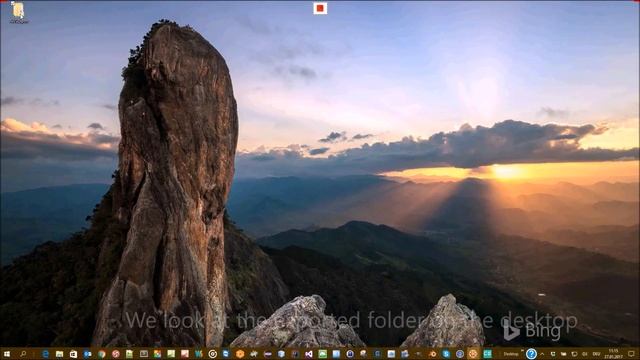Open the Windows Store taskbar icon
This screenshot has width=640, height=360.
(x=73, y=354)
